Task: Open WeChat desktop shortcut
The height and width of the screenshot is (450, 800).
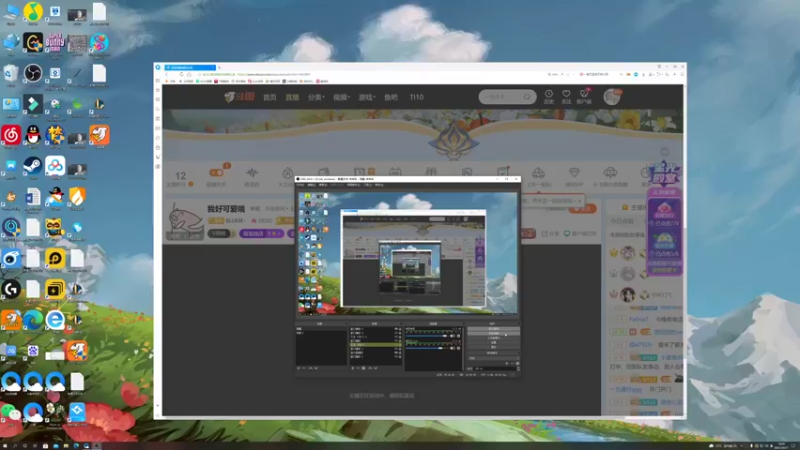Action: [x=11, y=412]
